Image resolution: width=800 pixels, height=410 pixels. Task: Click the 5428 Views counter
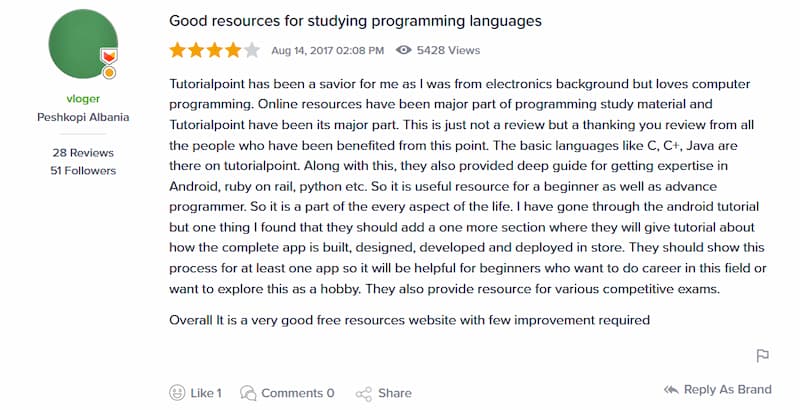coord(448,50)
